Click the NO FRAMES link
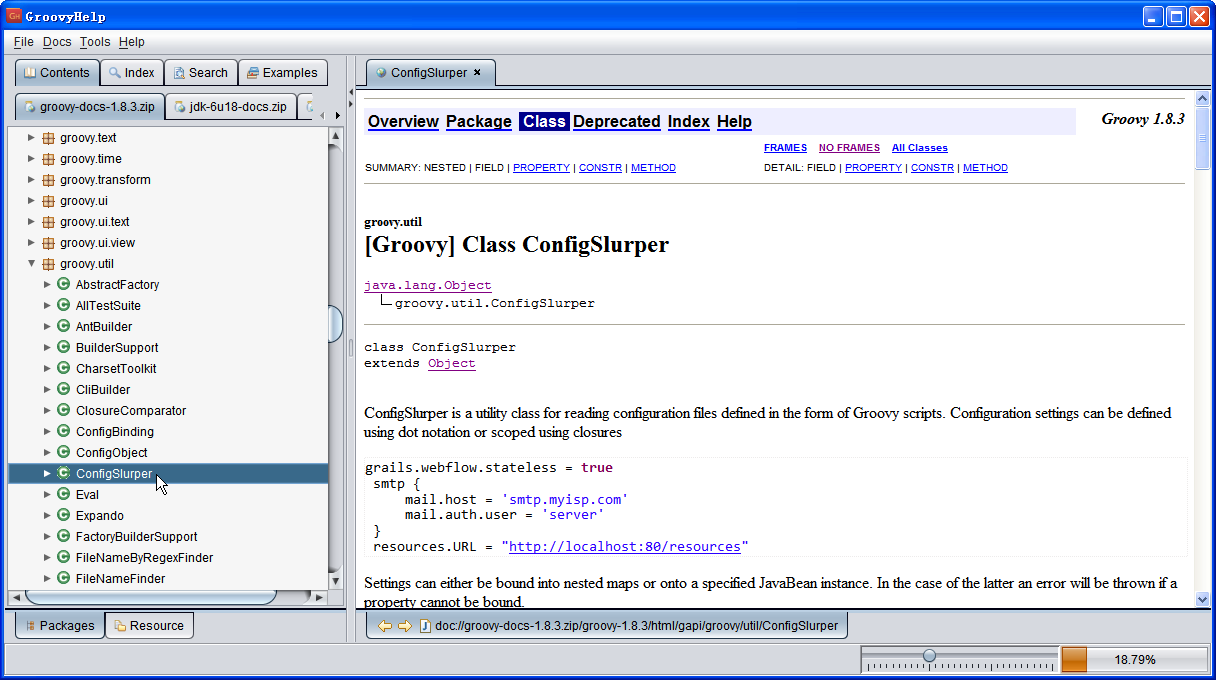The height and width of the screenshot is (680, 1216). (849, 148)
